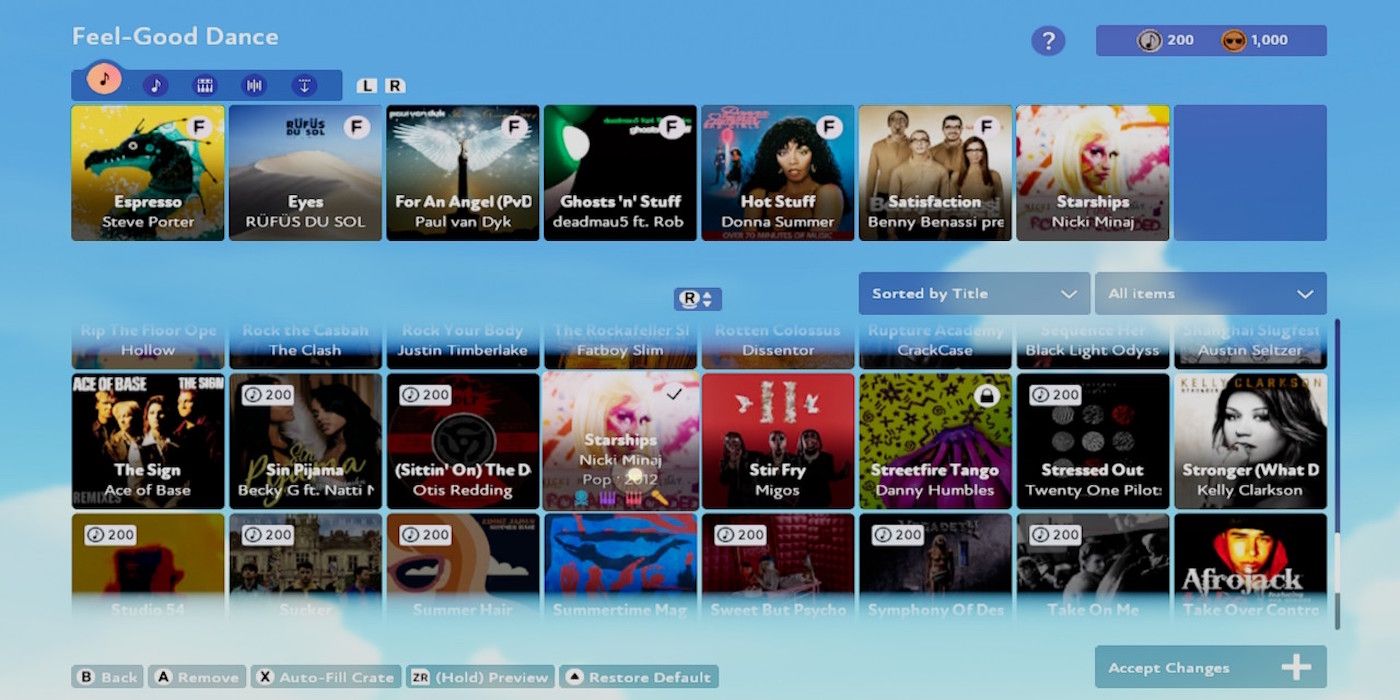Click the 200 price badge on Sucker
This screenshot has height=700, width=1400.
click(269, 535)
